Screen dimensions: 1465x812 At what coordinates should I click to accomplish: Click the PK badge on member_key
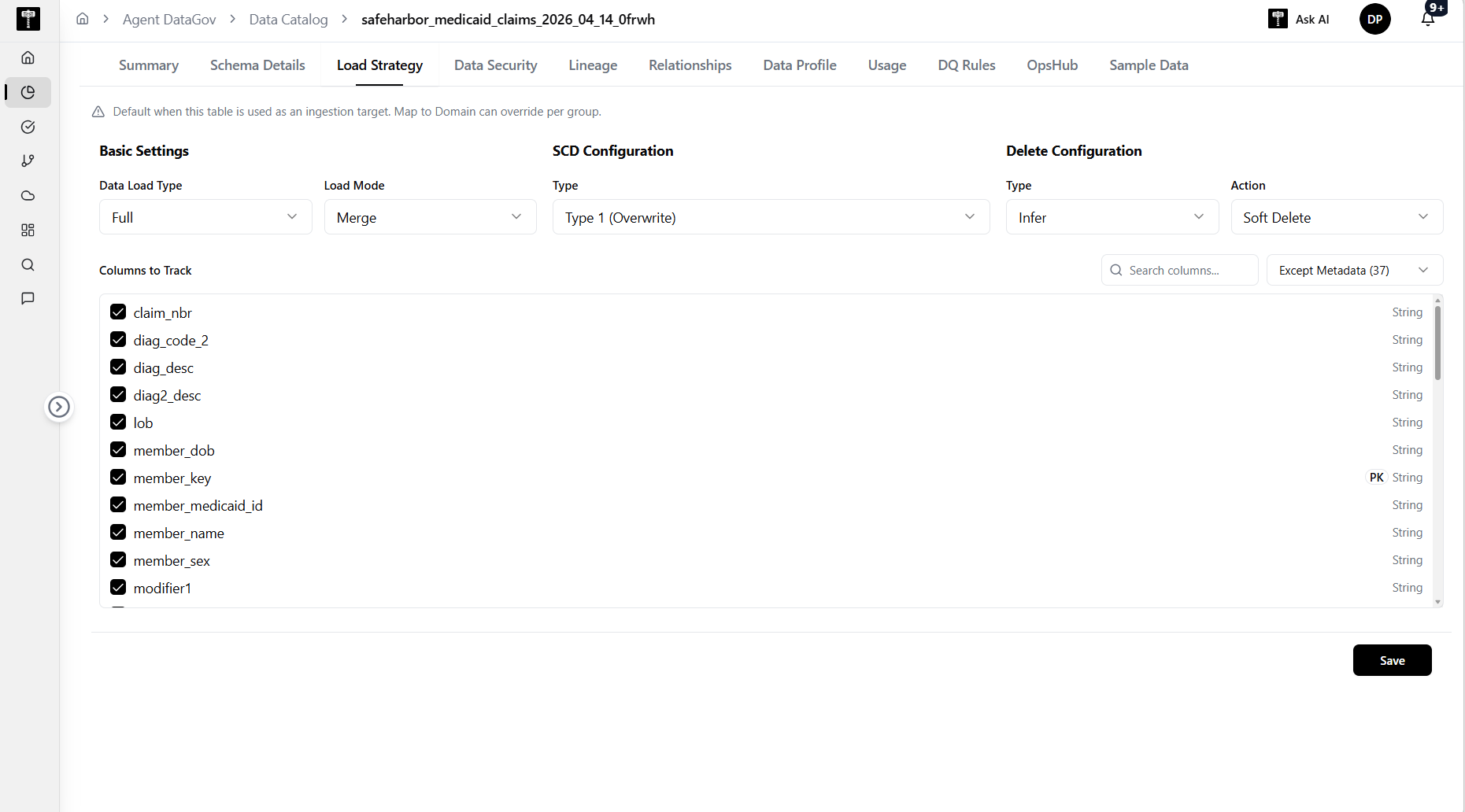point(1376,478)
